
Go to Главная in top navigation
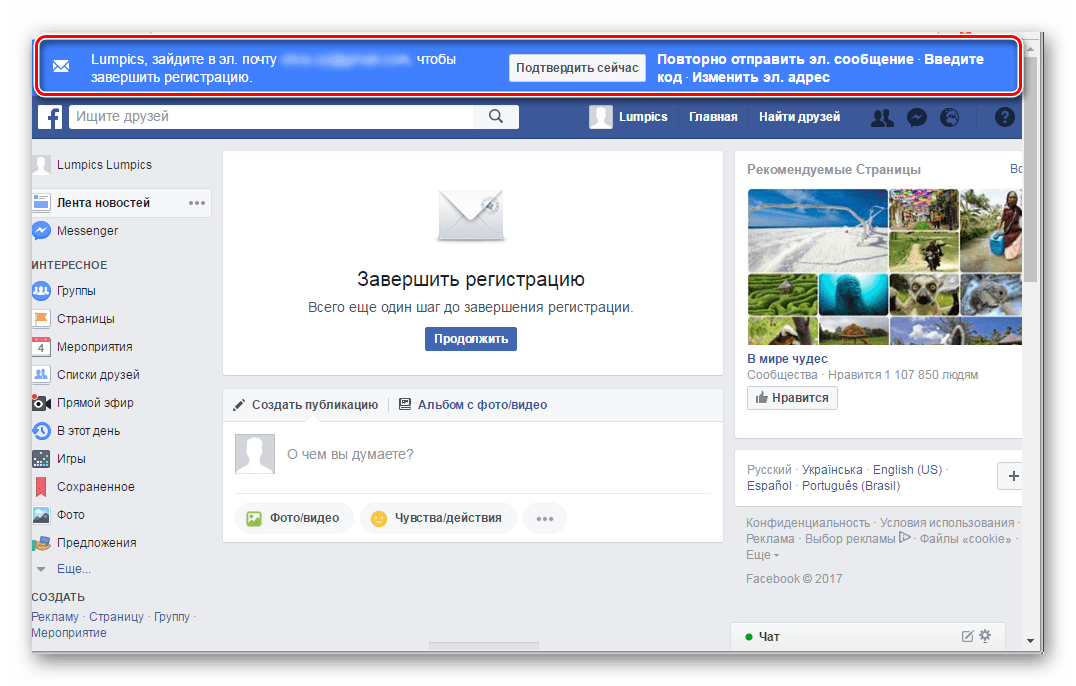[x=713, y=117]
